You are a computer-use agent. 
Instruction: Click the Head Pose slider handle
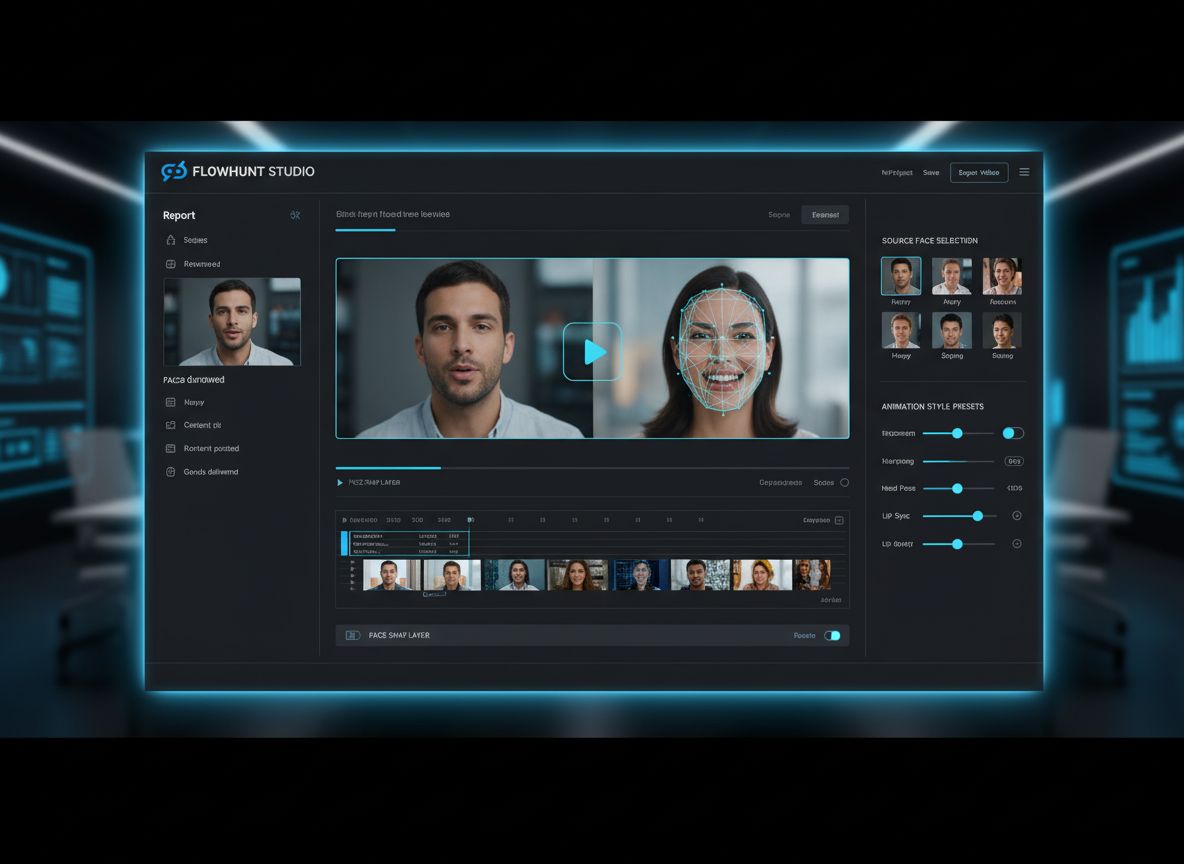point(957,488)
